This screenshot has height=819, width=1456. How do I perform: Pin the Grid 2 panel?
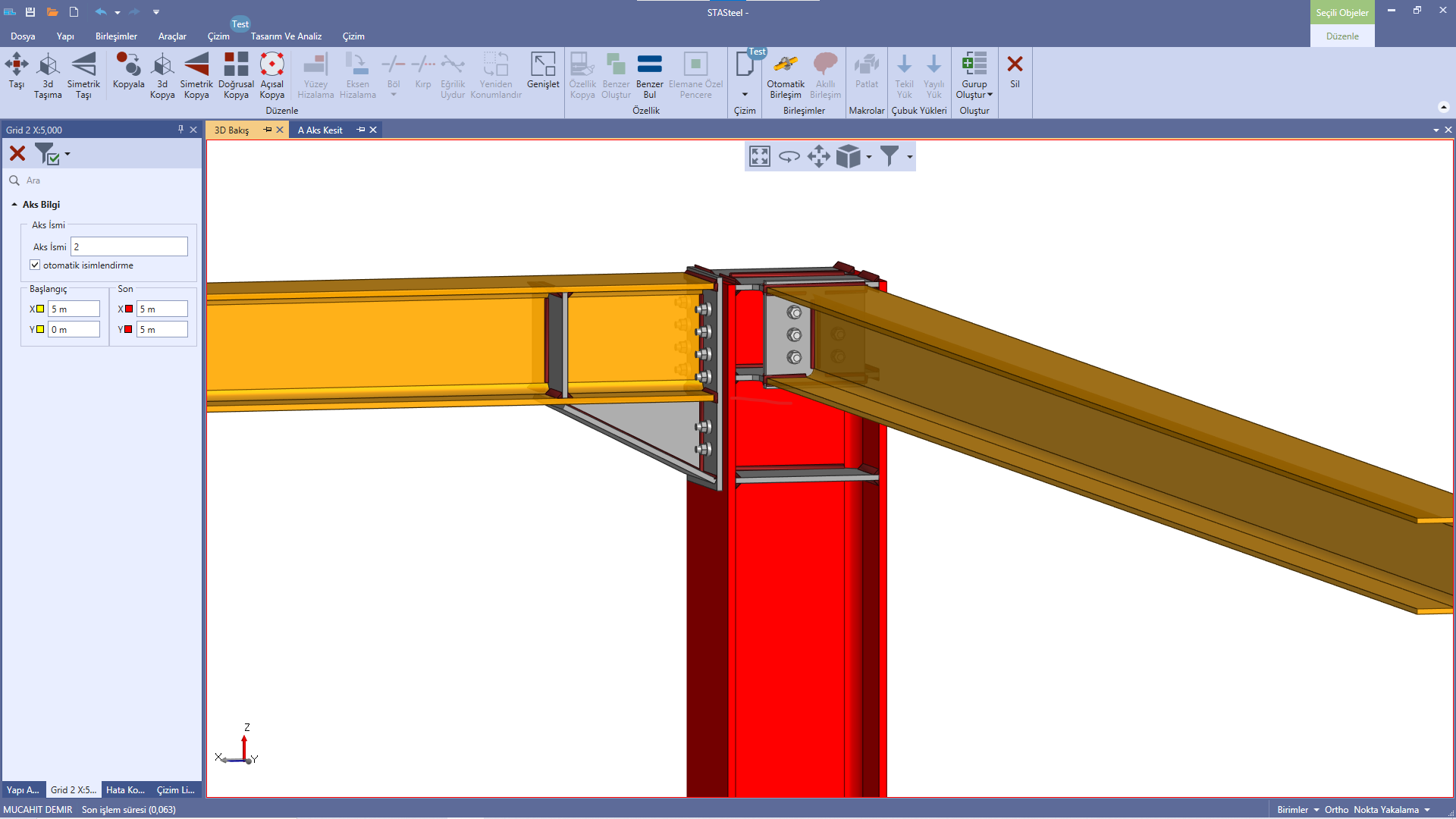click(x=180, y=130)
